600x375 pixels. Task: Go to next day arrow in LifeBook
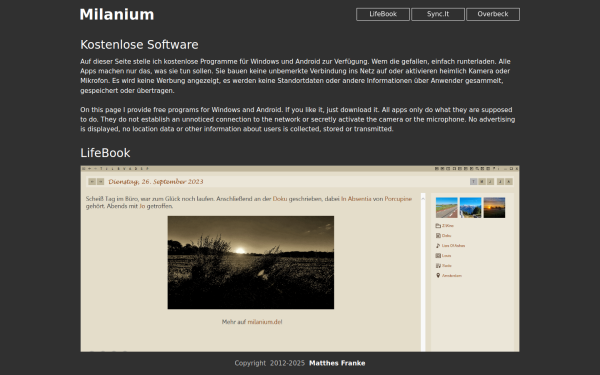tap(101, 181)
